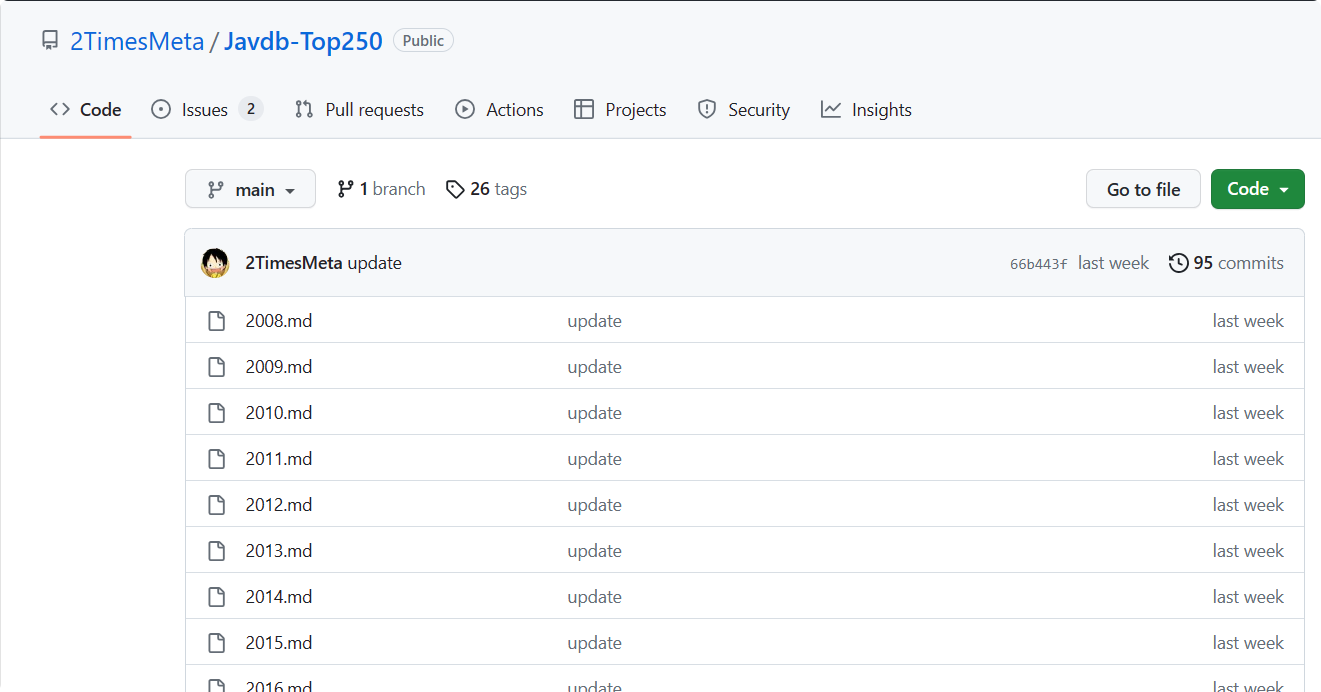Screen dimensions: 1321x692
Task: Click last week timestamp on 2013.md row
Action: pos(1248,551)
